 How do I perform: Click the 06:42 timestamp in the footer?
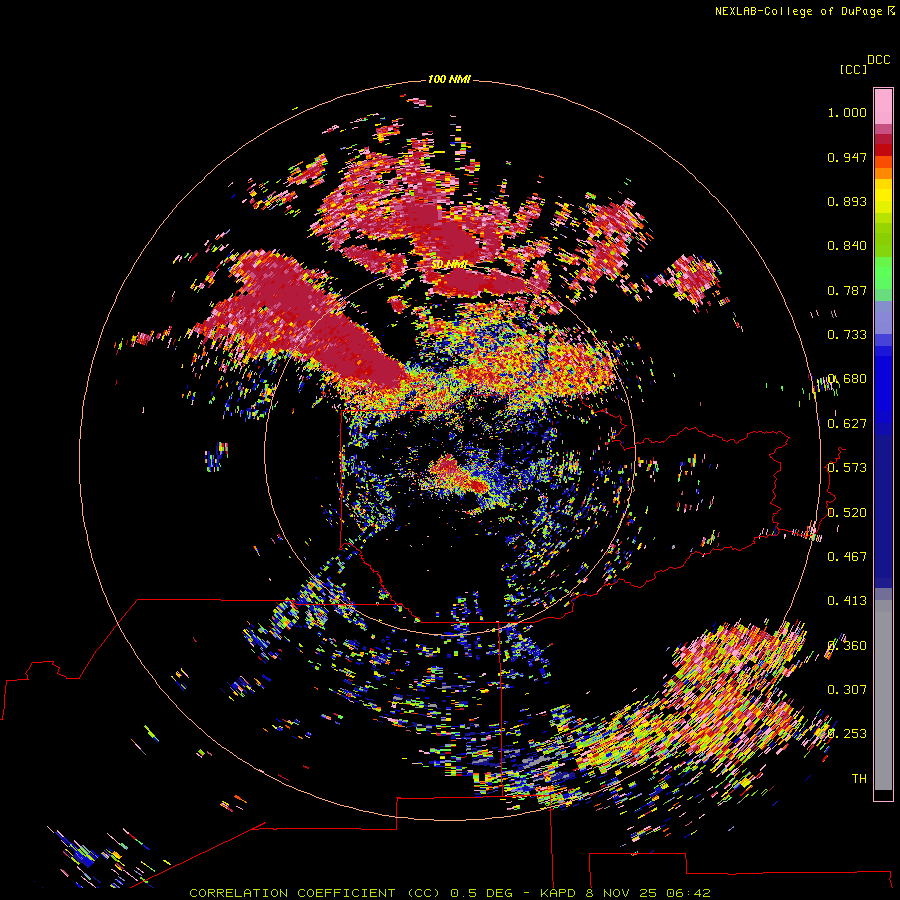click(689, 893)
